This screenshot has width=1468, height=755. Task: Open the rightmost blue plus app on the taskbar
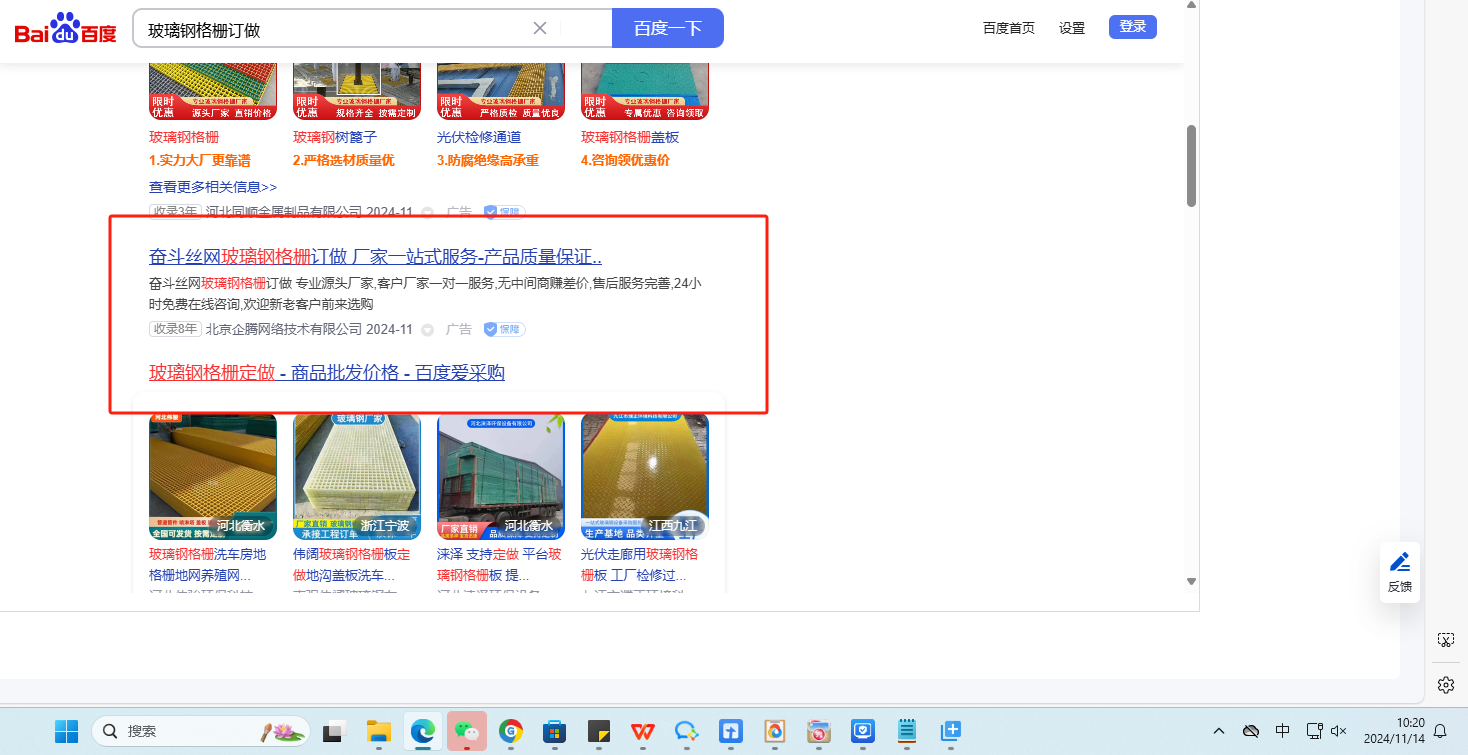951,731
